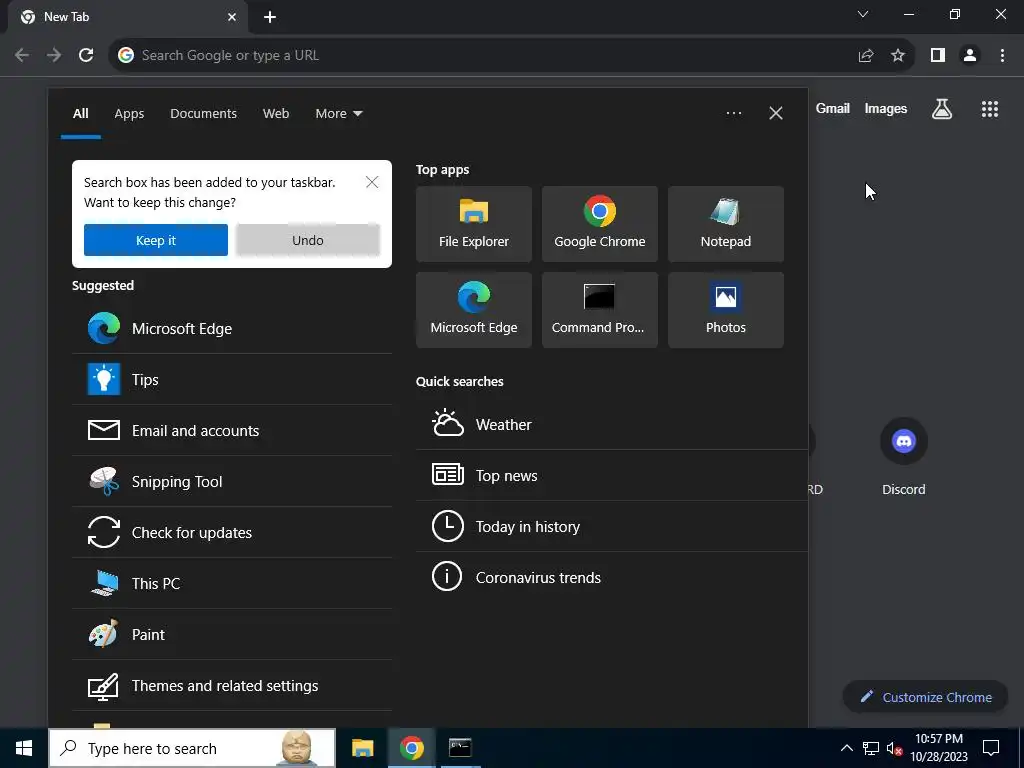
Task: Close the New Tab browser tab
Action: tap(232, 17)
